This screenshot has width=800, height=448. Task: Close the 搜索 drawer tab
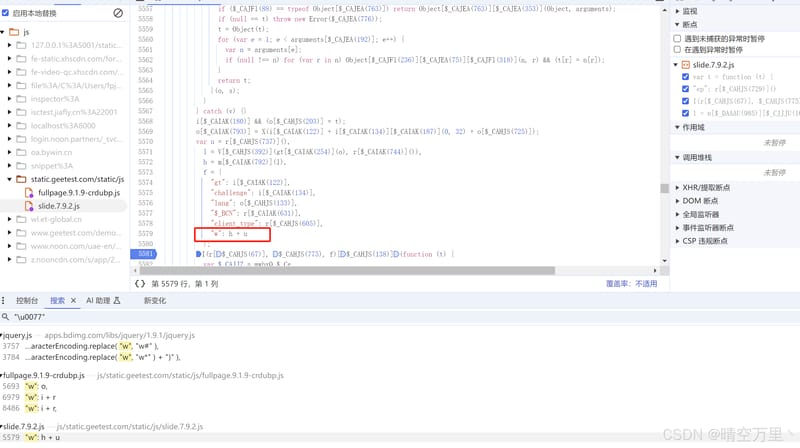(x=73, y=301)
